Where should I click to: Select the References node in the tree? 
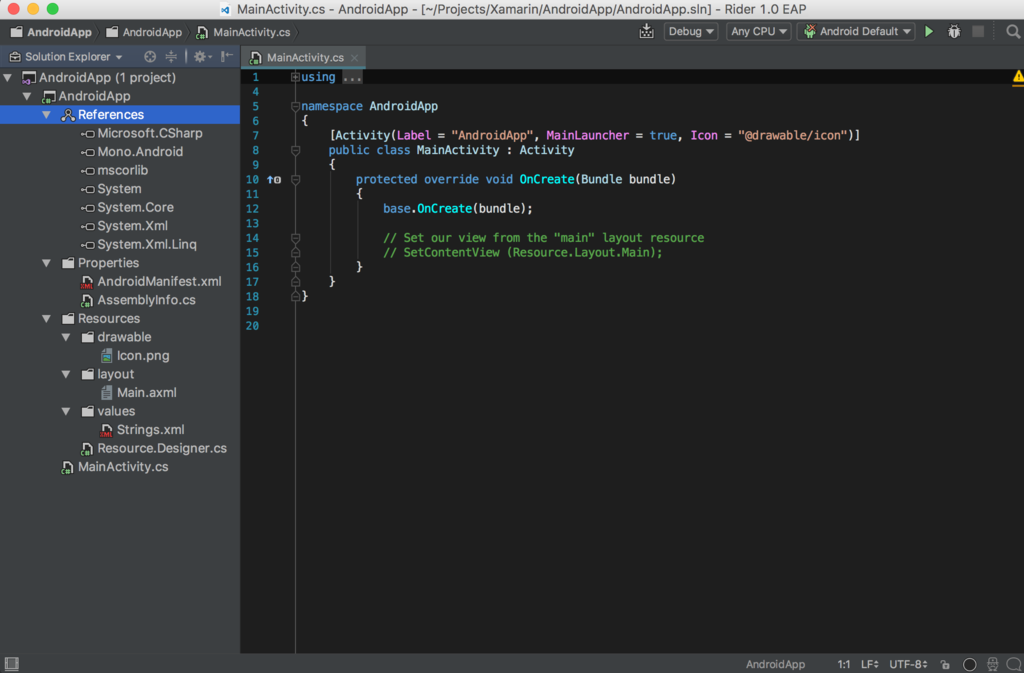point(120,115)
